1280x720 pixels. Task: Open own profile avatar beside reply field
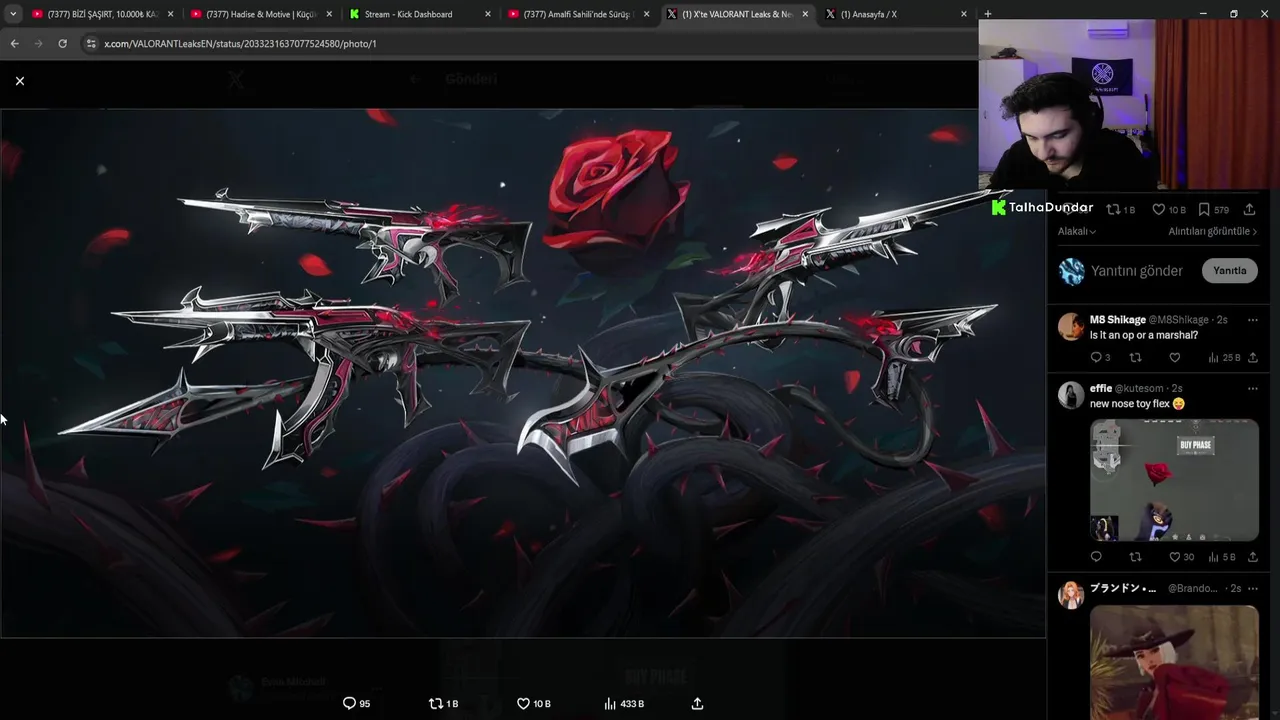point(1071,271)
